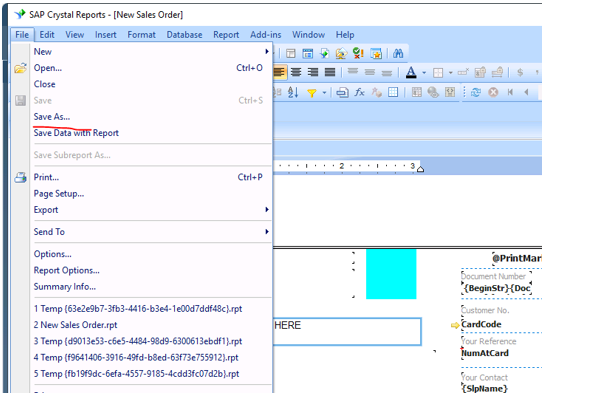The width and height of the screenshot is (608, 401).
Task: Click the Dependency Checker icon with green check
Action: pos(358,53)
